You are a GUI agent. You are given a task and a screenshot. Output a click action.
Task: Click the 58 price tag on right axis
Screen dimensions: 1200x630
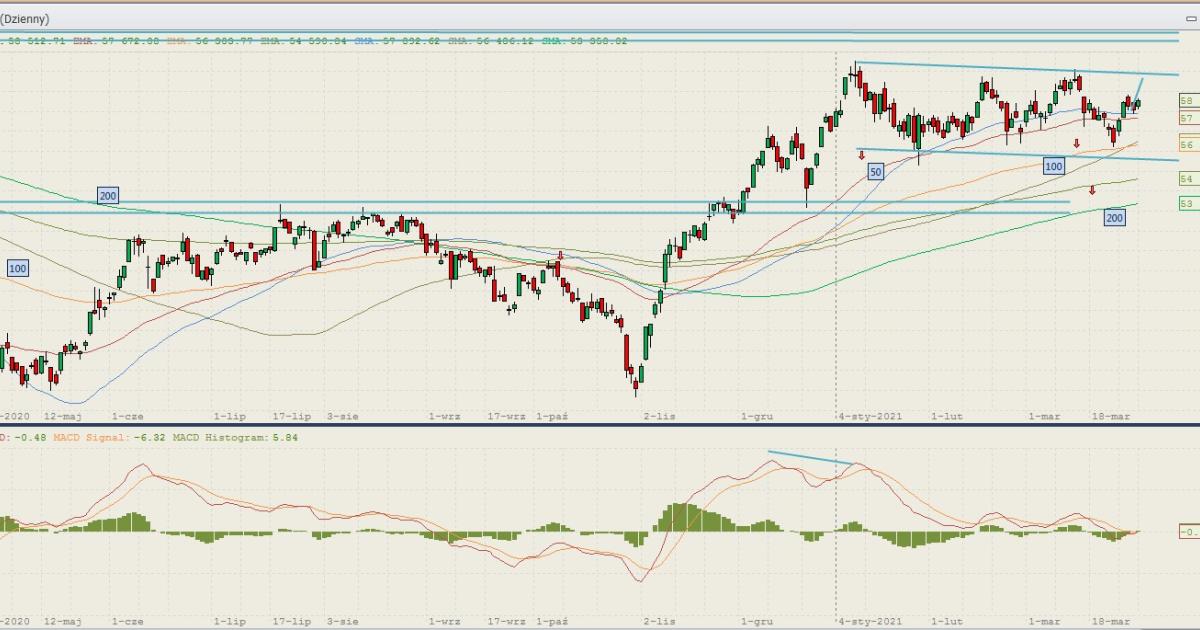pos(1187,101)
